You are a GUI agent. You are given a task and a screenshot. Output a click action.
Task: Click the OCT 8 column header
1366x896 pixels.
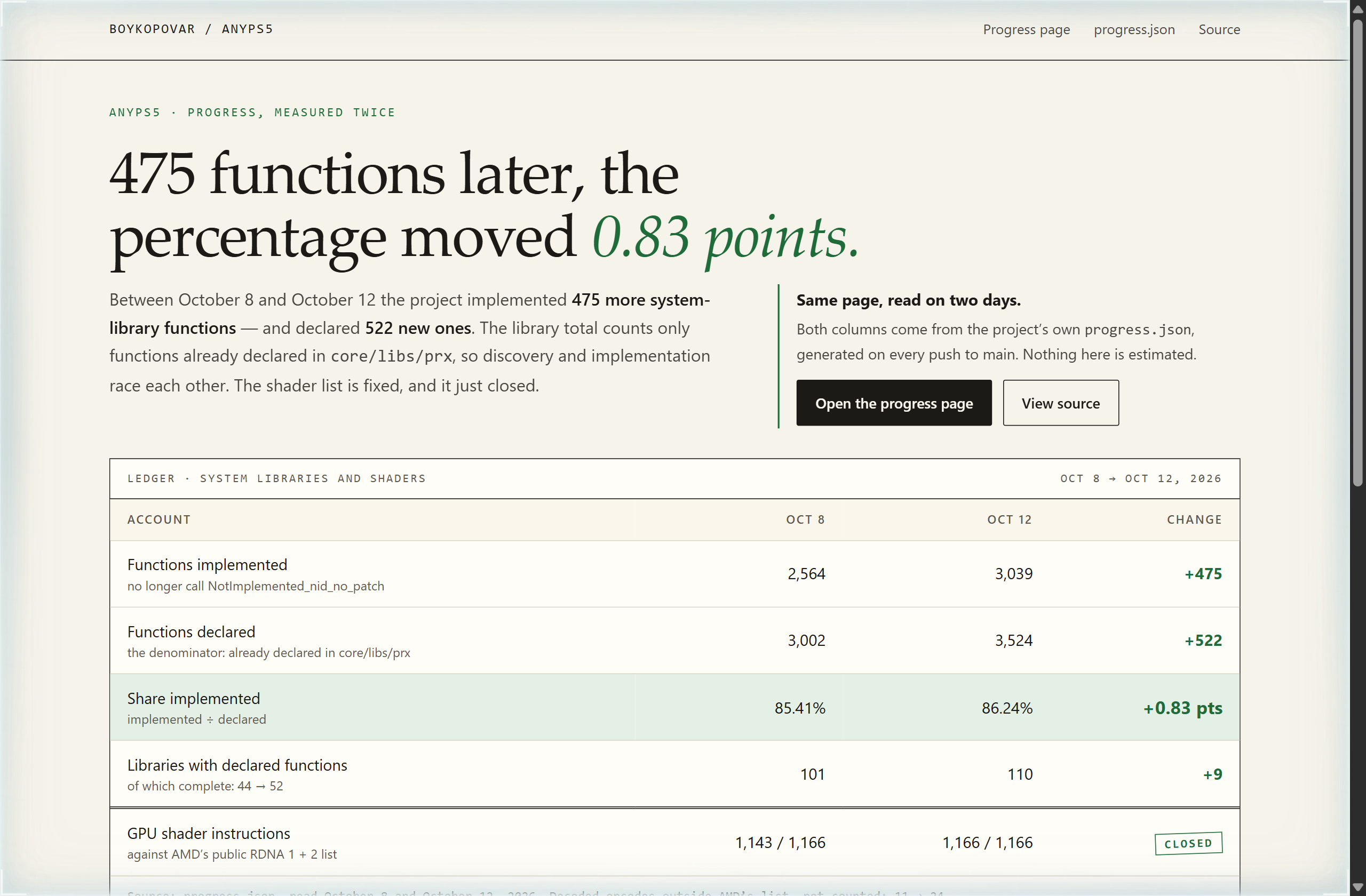[x=805, y=519]
